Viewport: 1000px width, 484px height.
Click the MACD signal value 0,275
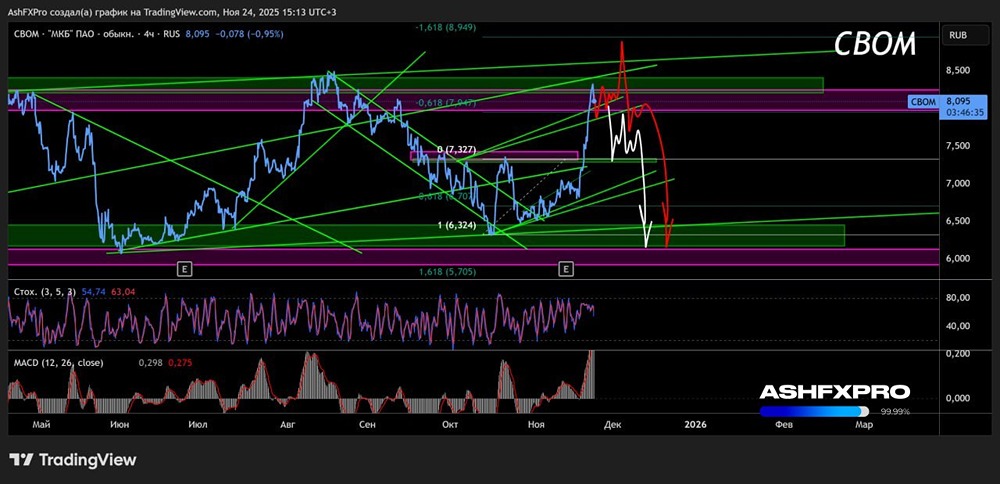(x=180, y=363)
